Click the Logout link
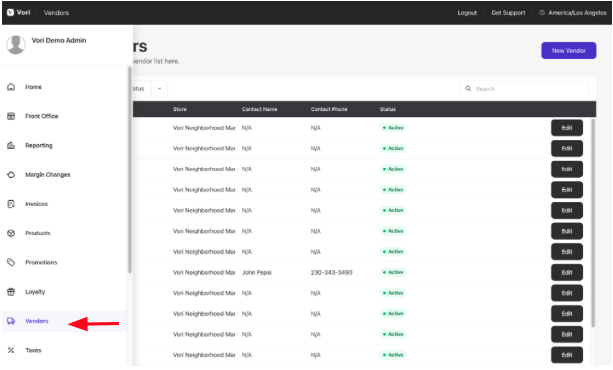 pyautogui.click(x=467, y=13)
